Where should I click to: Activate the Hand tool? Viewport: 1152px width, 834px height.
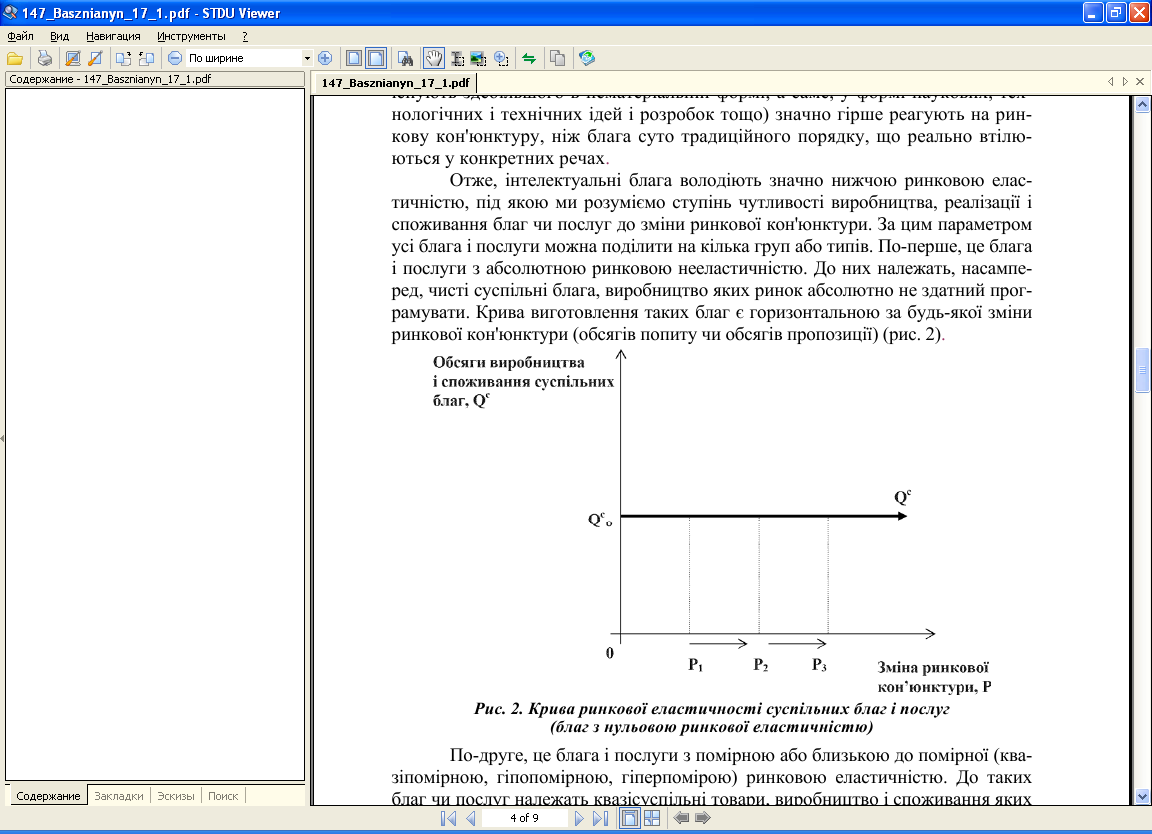pyautogui.click(x=433, y=58)
